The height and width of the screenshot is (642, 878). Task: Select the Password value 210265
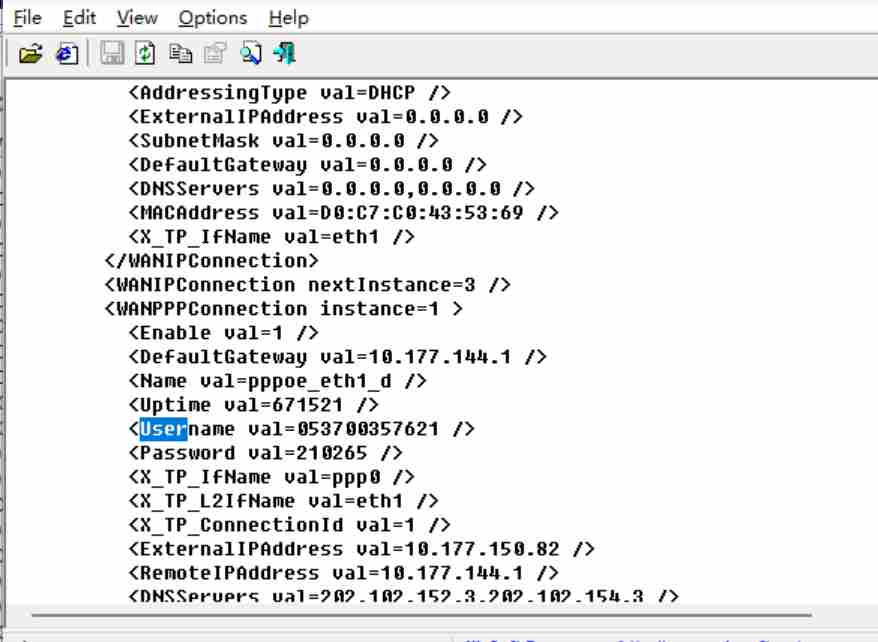pos(331,453)
